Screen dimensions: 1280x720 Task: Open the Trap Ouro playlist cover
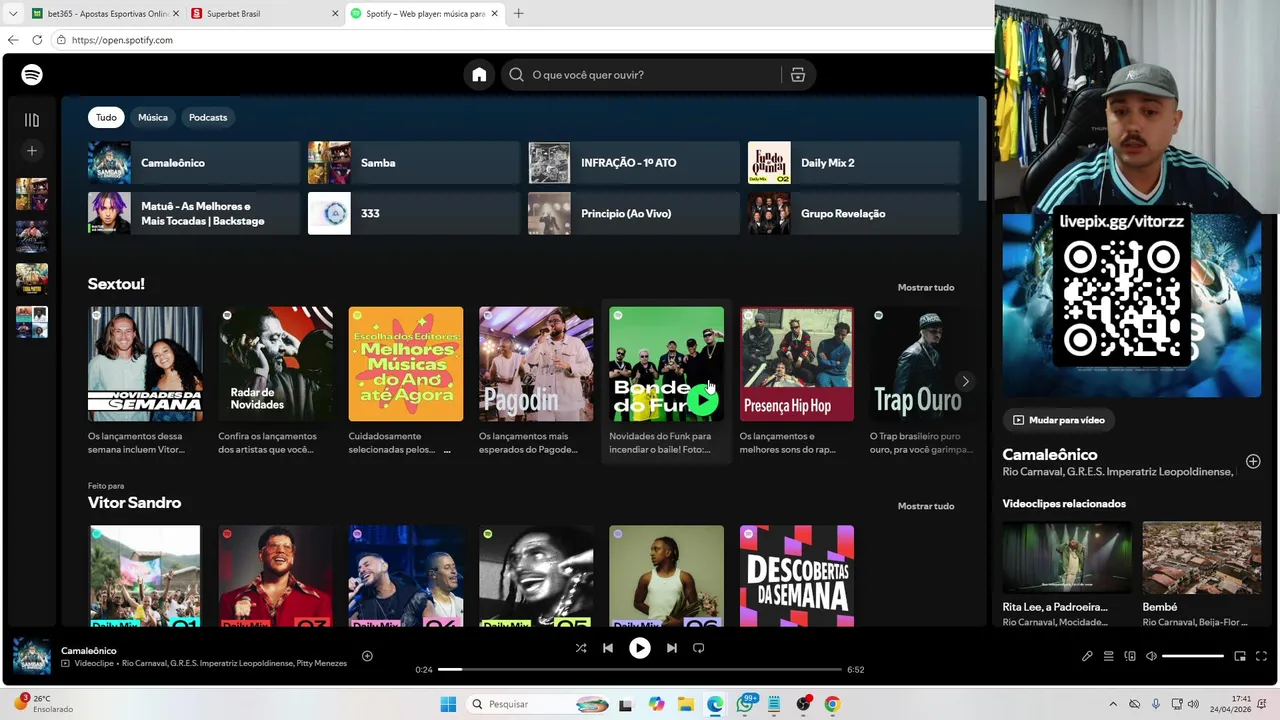click(918, 364)
